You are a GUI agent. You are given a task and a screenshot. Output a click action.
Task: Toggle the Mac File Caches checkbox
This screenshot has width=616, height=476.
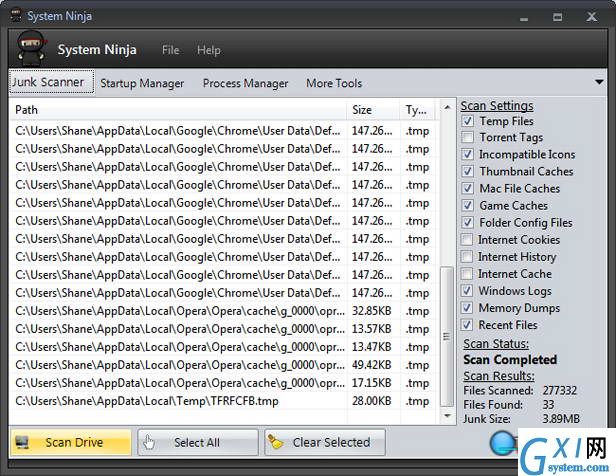click(x=467, y=189)
